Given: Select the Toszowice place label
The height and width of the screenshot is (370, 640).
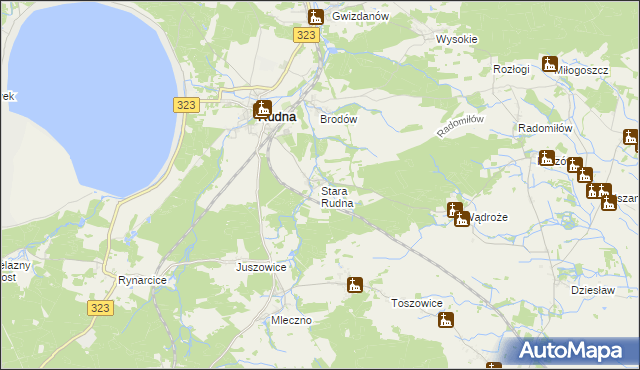Looking at the screenshot, I should point(417,303).
